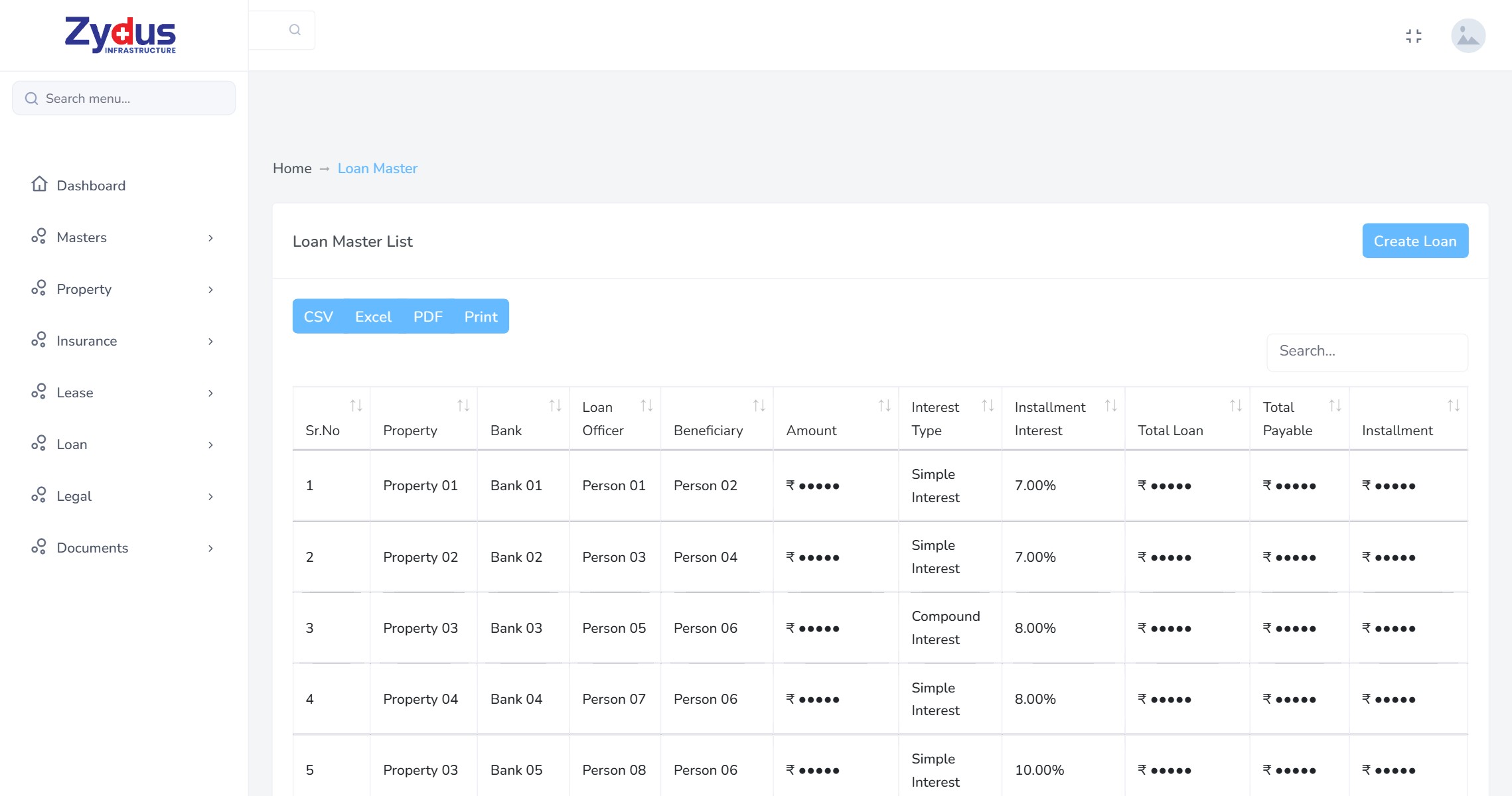Click the Loan Master List heading
1512x796 pixels.
point(352,241)
